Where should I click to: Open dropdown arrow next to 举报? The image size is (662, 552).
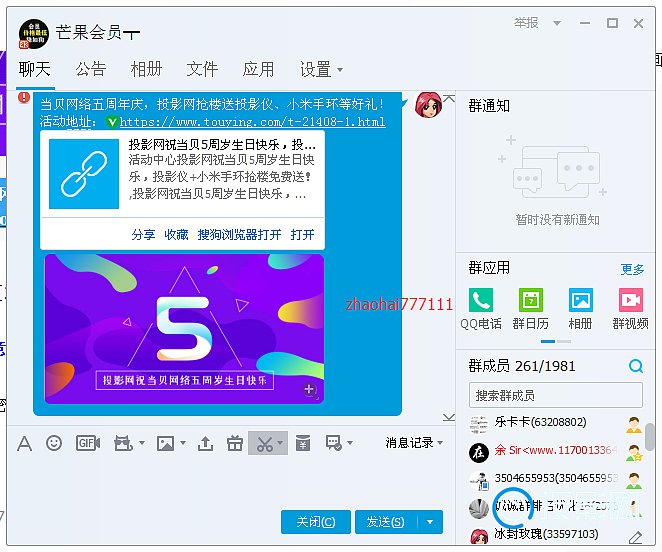[557, 23]
